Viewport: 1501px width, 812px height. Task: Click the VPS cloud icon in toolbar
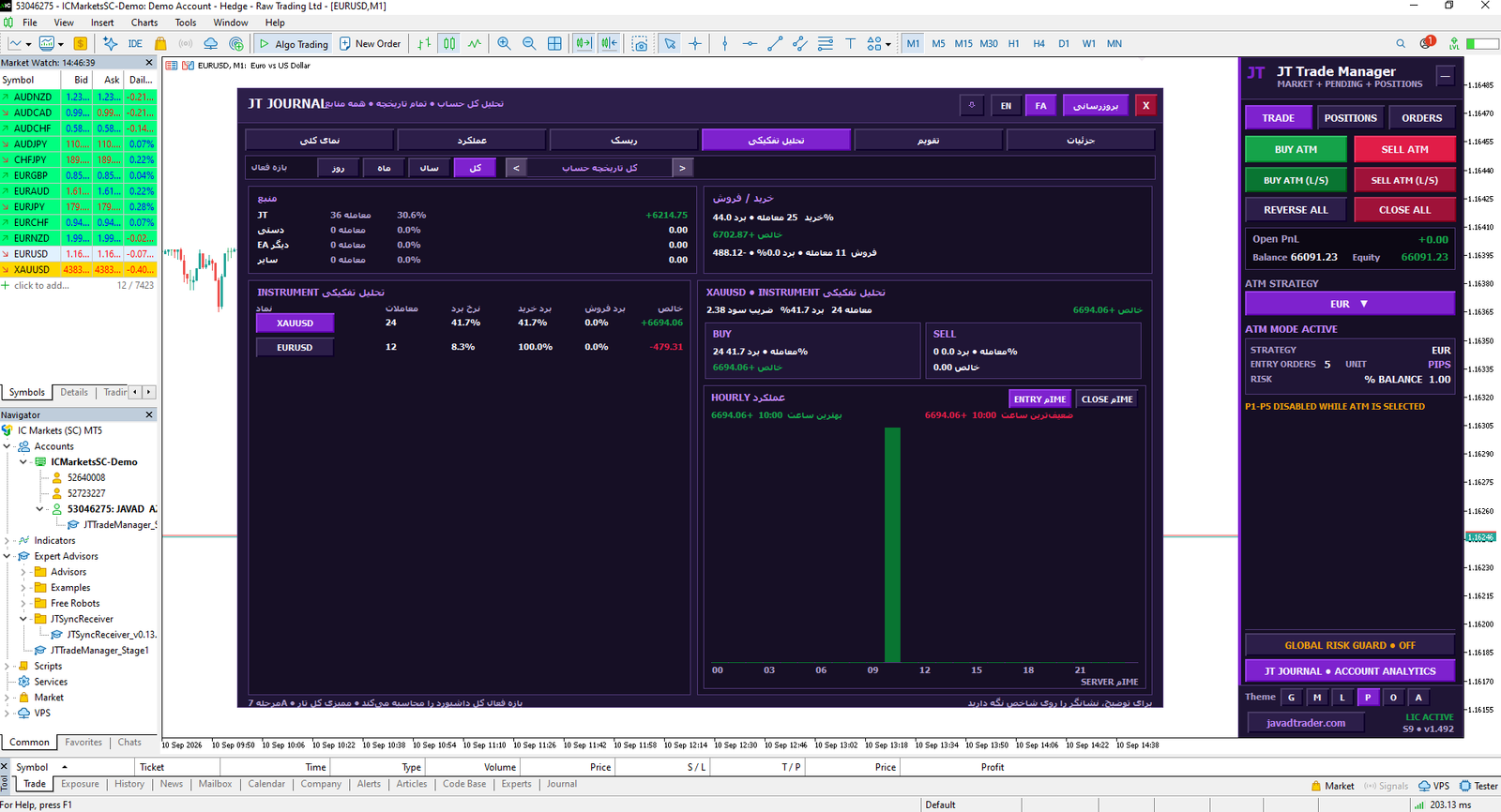211,43
